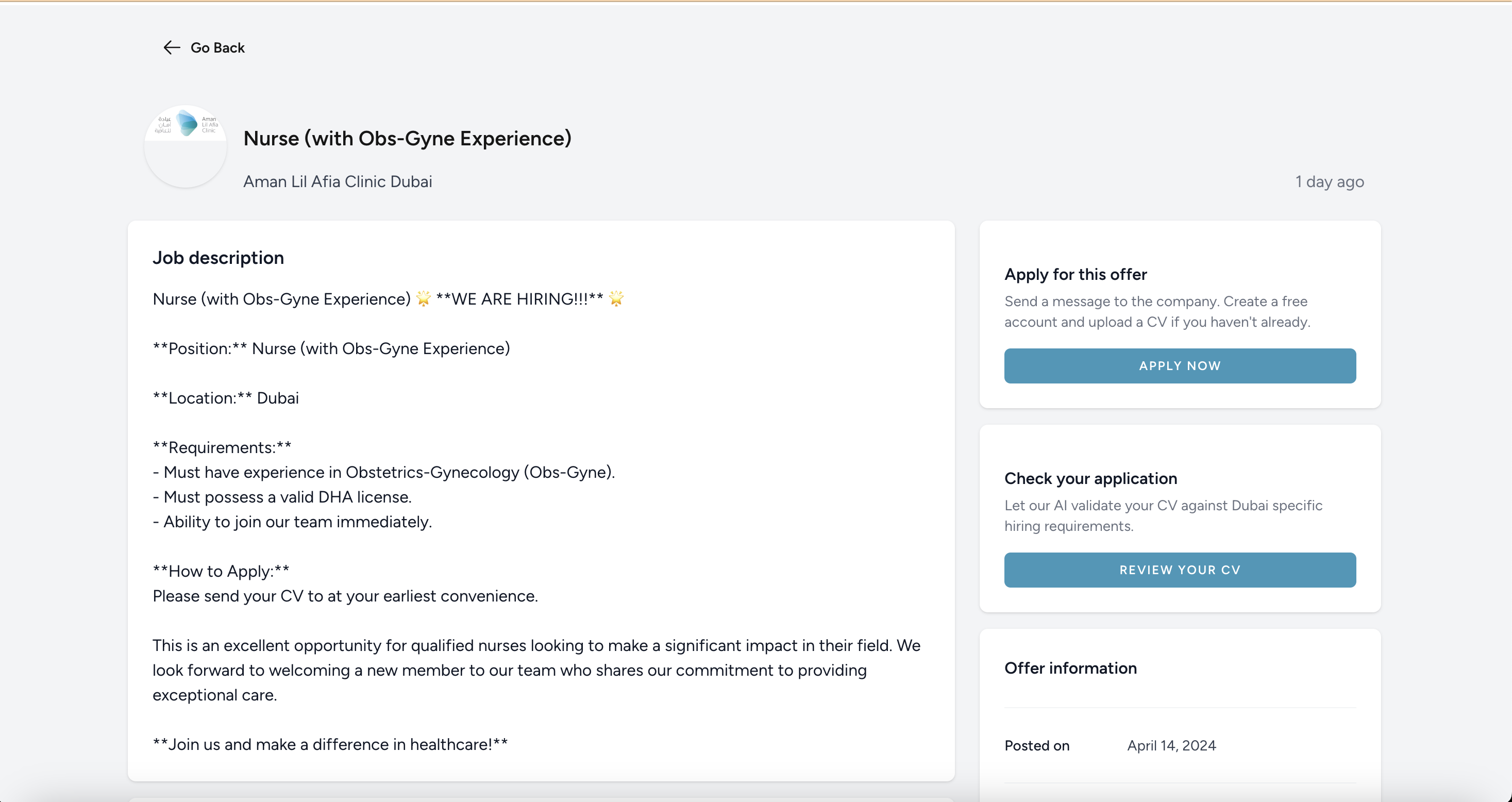Click the Check your application heading

(x=1090, y=478)
